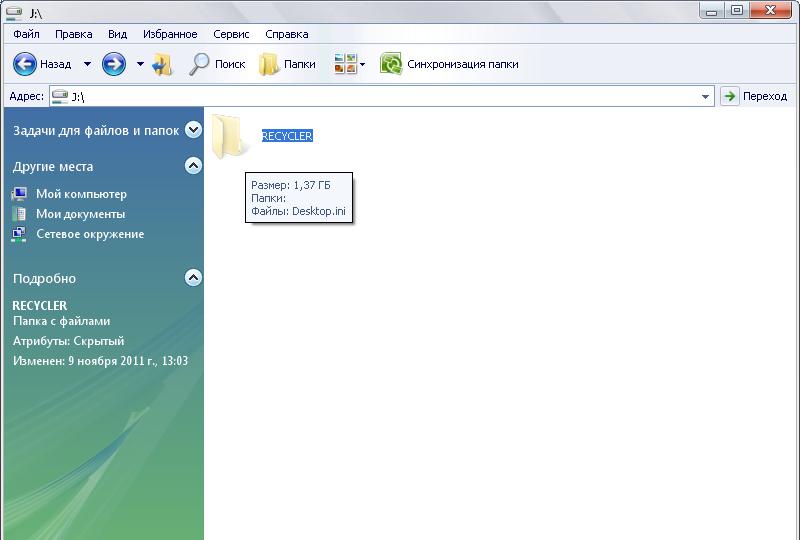Open the Forward history dropdown arrow
The width and height of the screenshot is (800, 540).
[140, 64]
